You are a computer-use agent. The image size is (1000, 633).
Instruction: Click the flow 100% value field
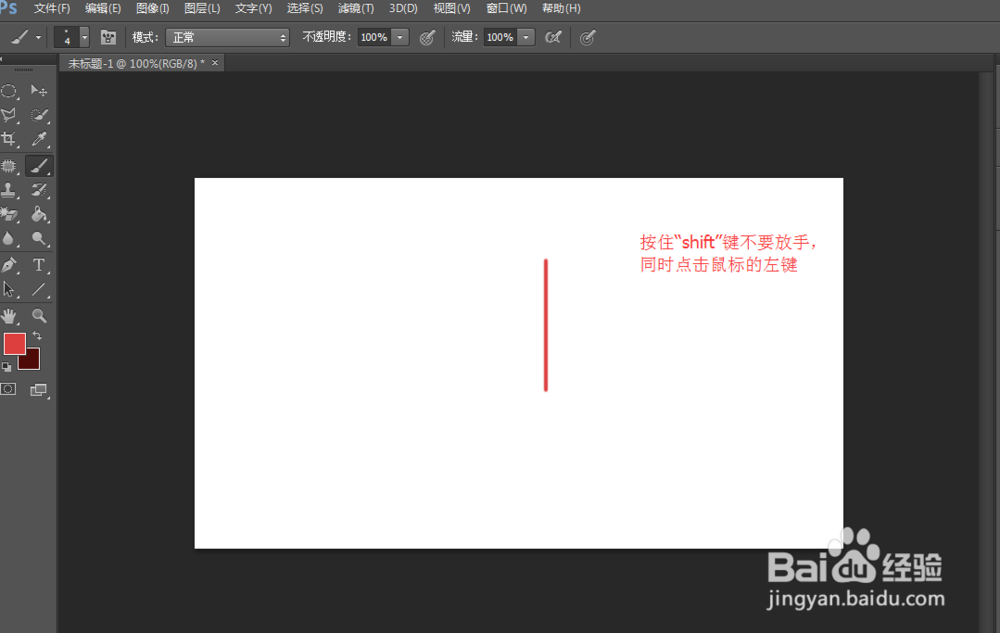[501, 38]
